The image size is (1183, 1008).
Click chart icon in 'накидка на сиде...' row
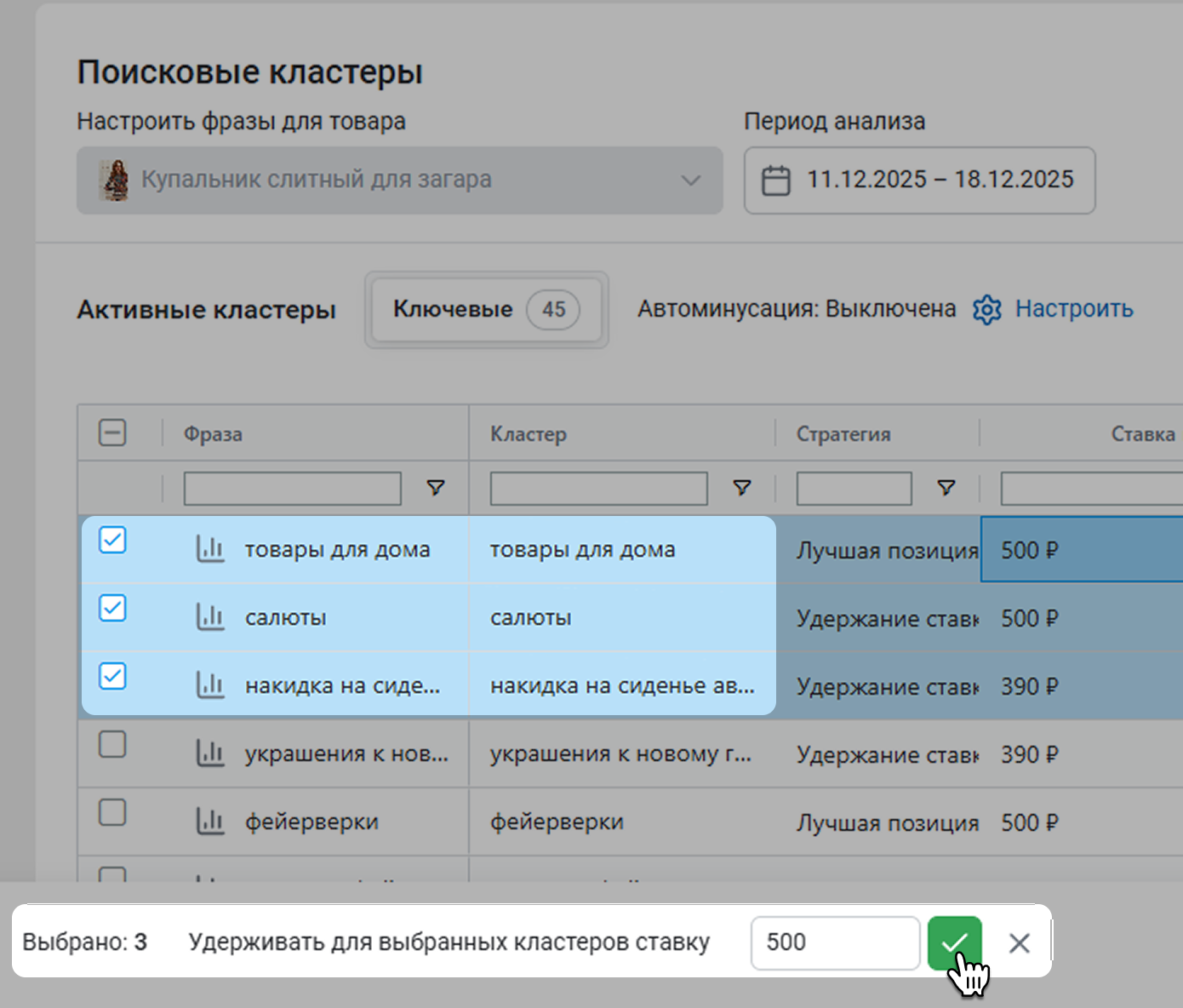(209, 685)
